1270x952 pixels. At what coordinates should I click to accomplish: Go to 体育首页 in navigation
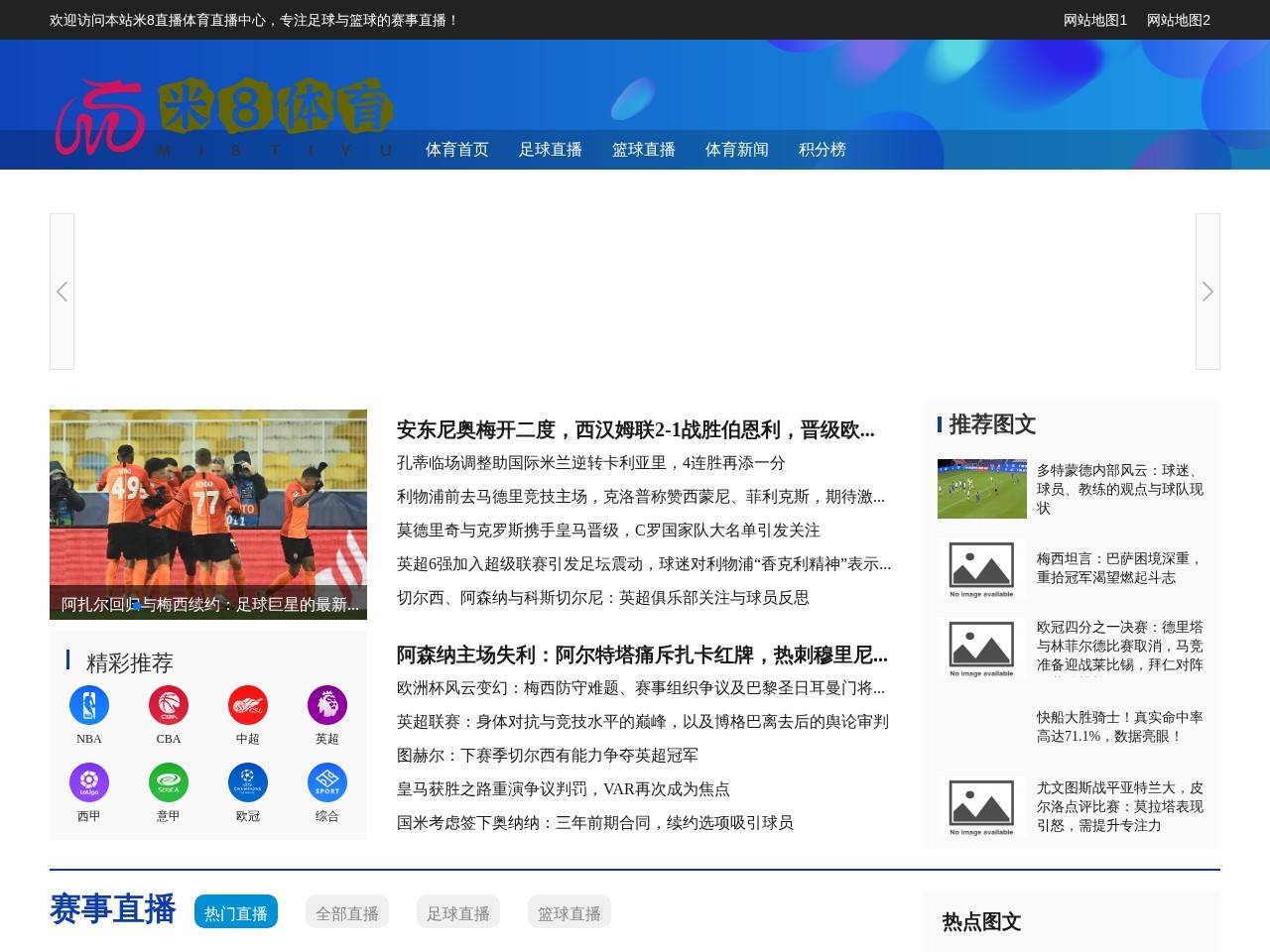(x=457, y=150)
